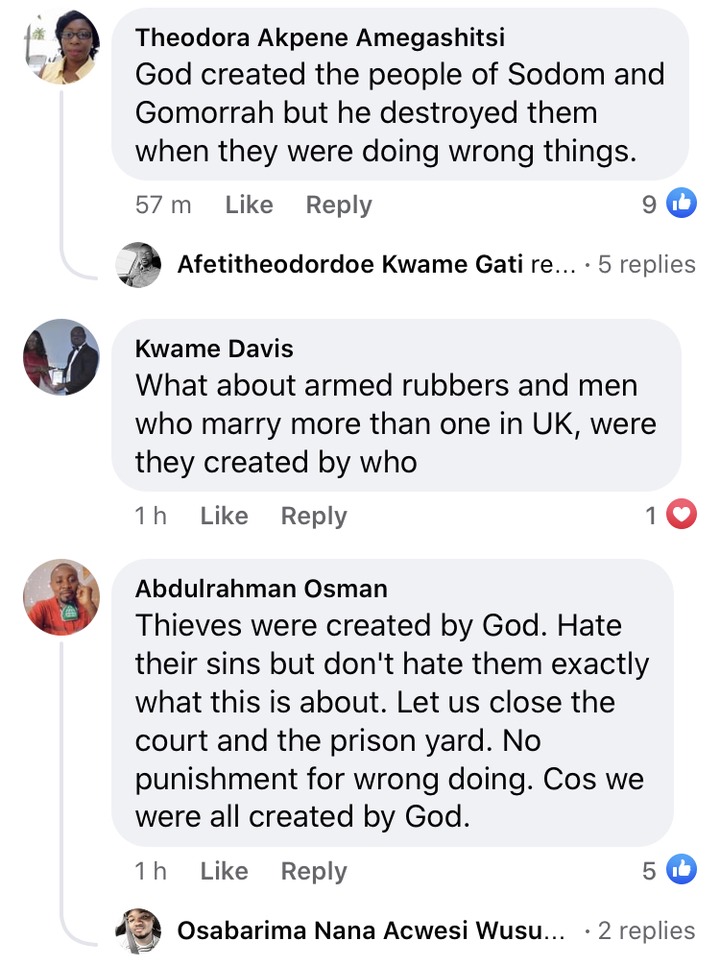Reply to Abdulrahman Osman's comment
The height and width of the screenshot is (965, 720).
313,871
